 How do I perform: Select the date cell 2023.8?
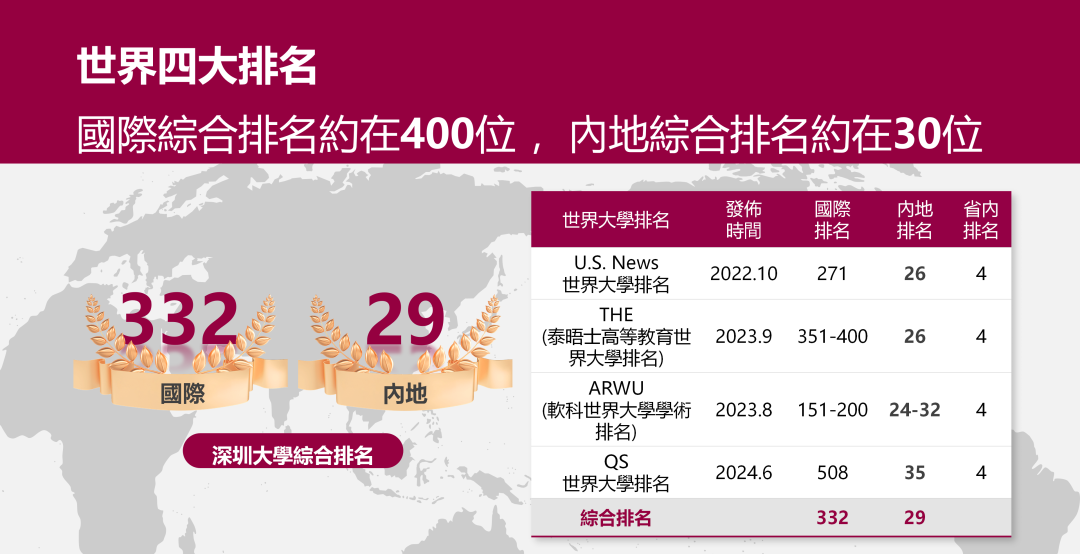coord(743,410)
